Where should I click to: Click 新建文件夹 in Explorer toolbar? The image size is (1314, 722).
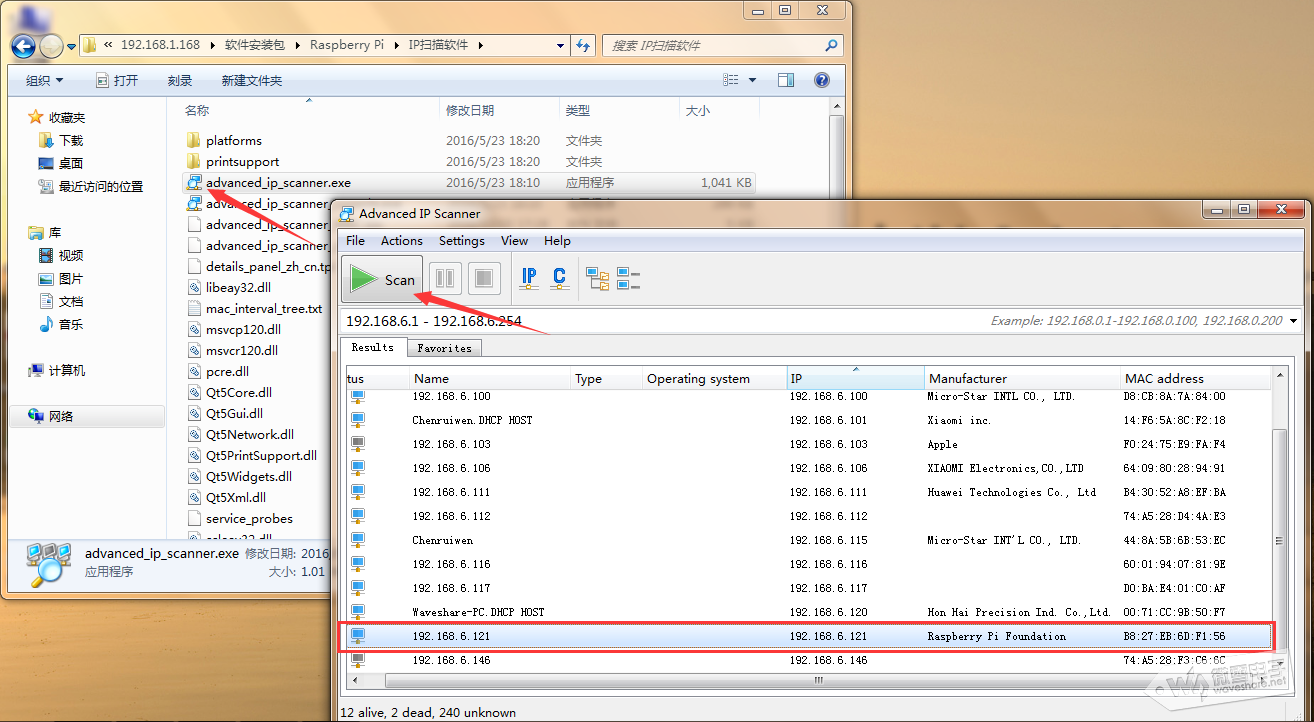252,80
